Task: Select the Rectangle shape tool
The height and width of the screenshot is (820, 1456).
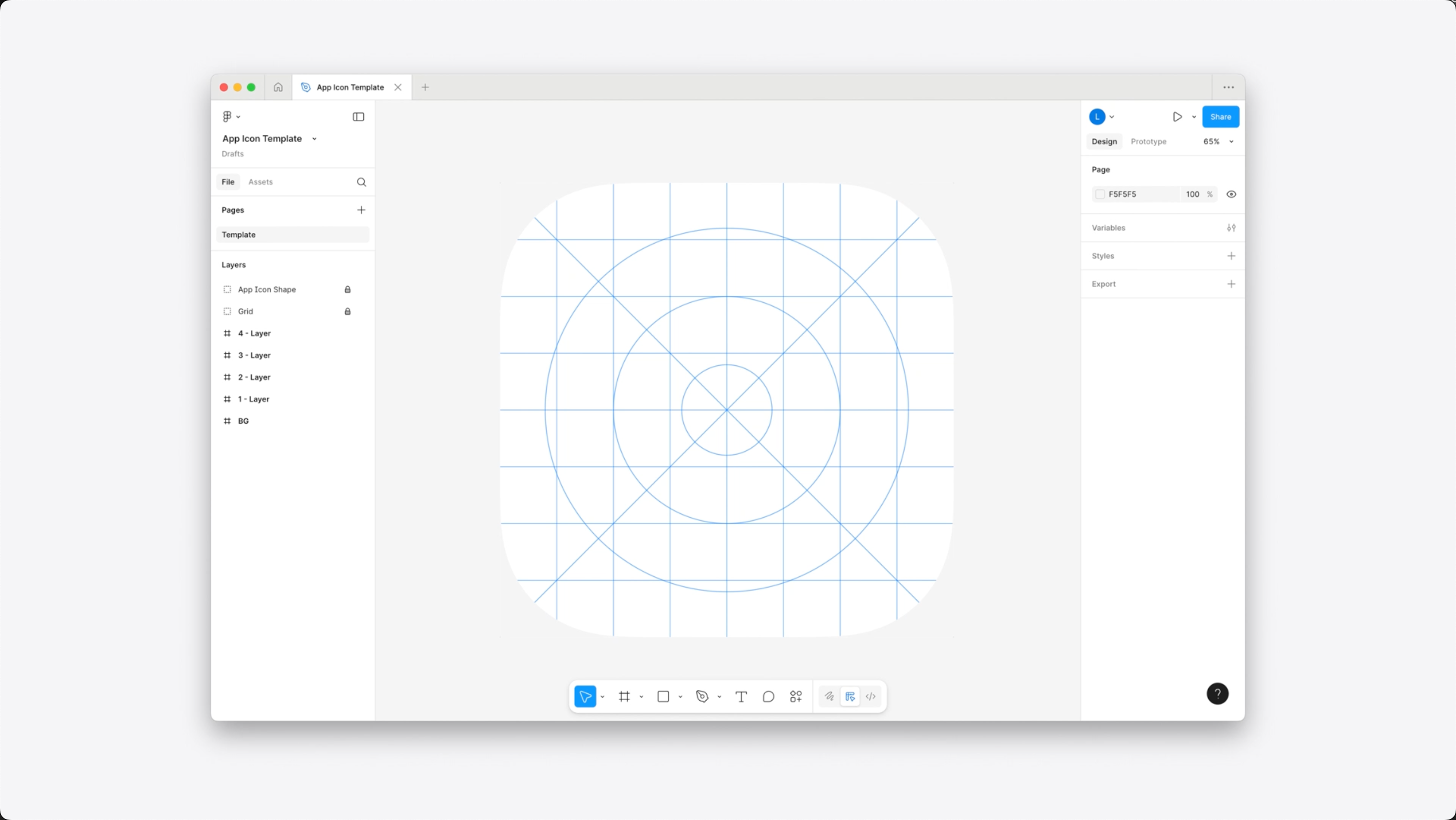Action: click(663, 696)
